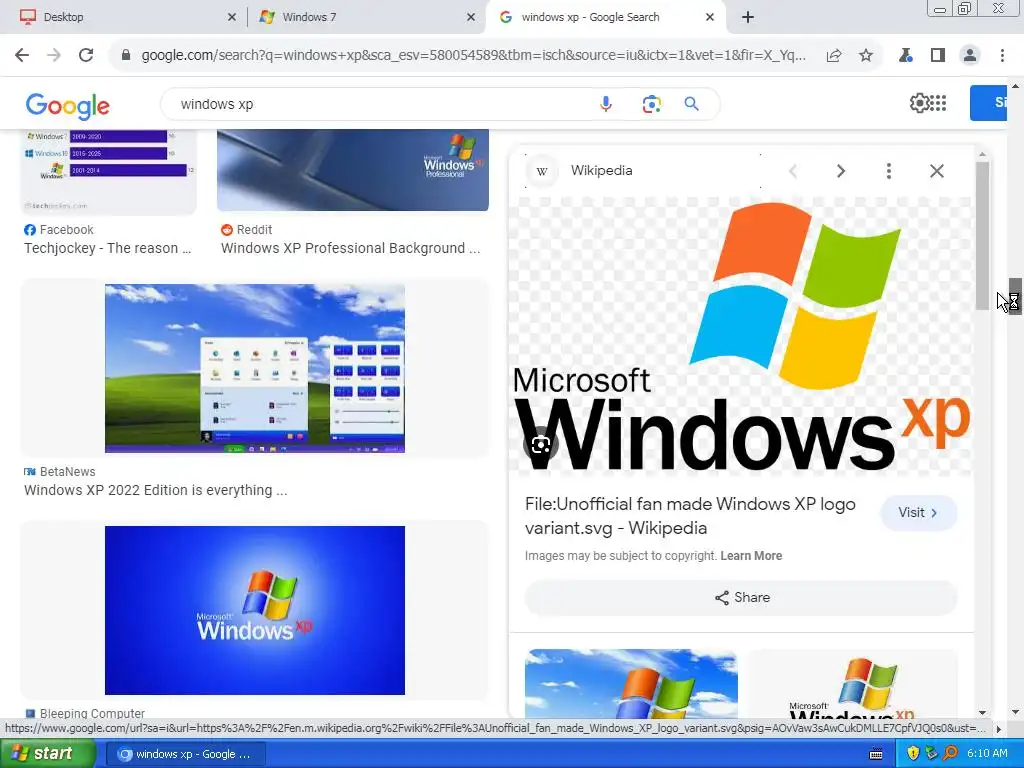Click the Wikipedia favicon in preview header
This screenshot has width=1024, height=768.
point(542,171)
